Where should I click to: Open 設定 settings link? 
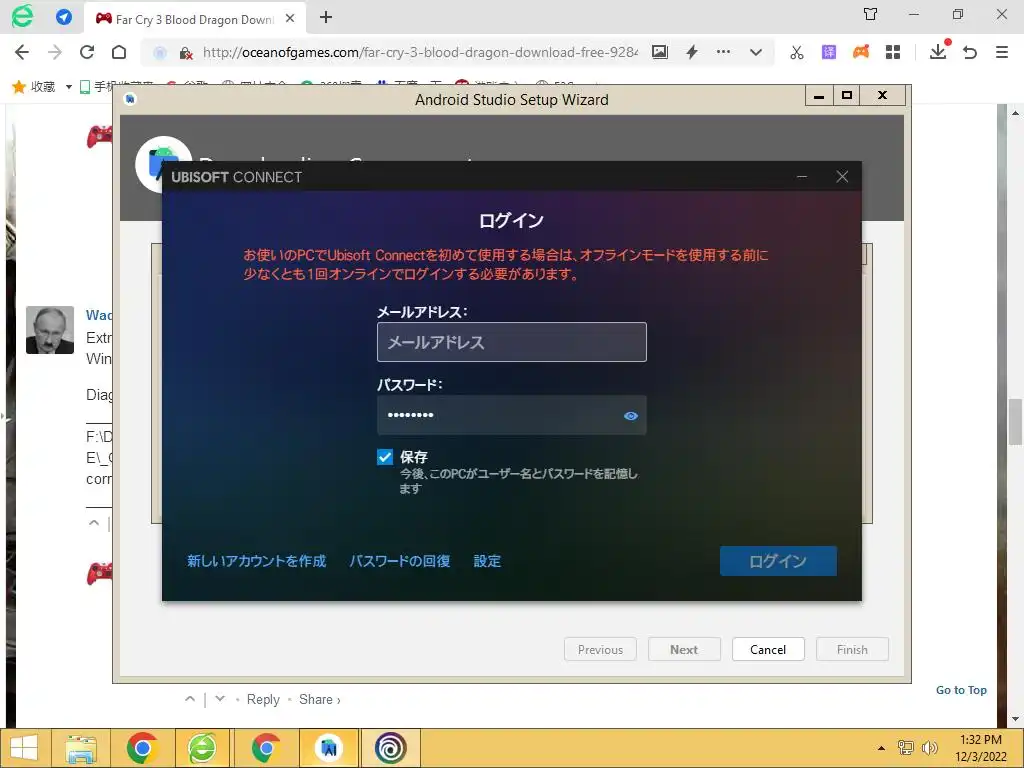[x=487, y=561]
